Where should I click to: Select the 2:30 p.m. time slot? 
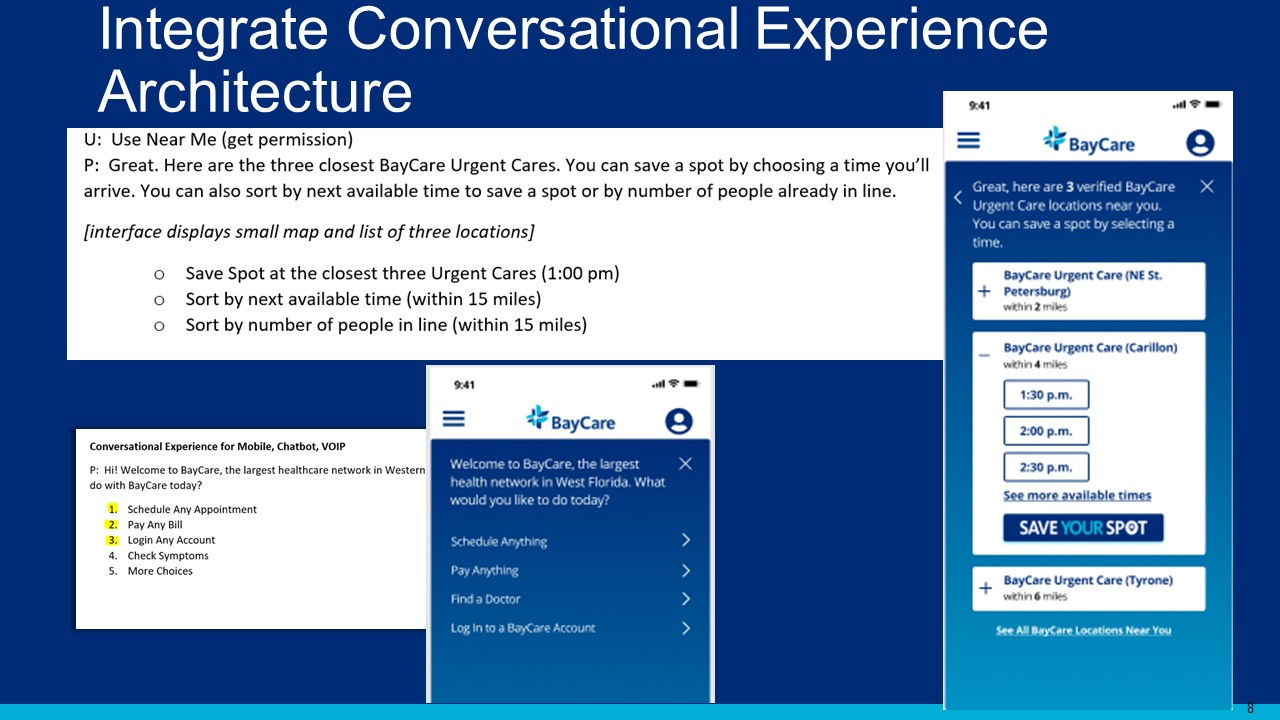[x=1046, y=467]
